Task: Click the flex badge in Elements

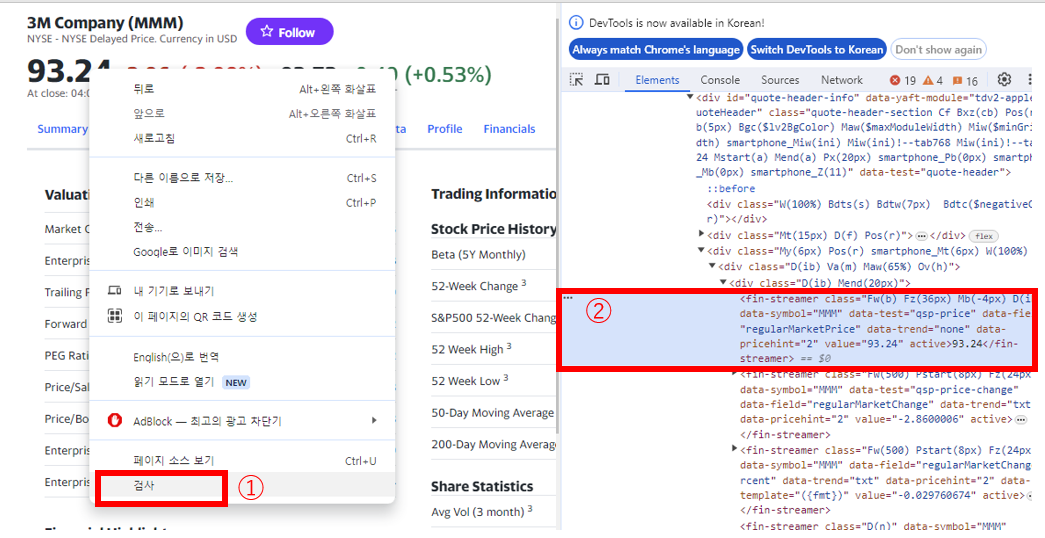Action: pos(984,236)
